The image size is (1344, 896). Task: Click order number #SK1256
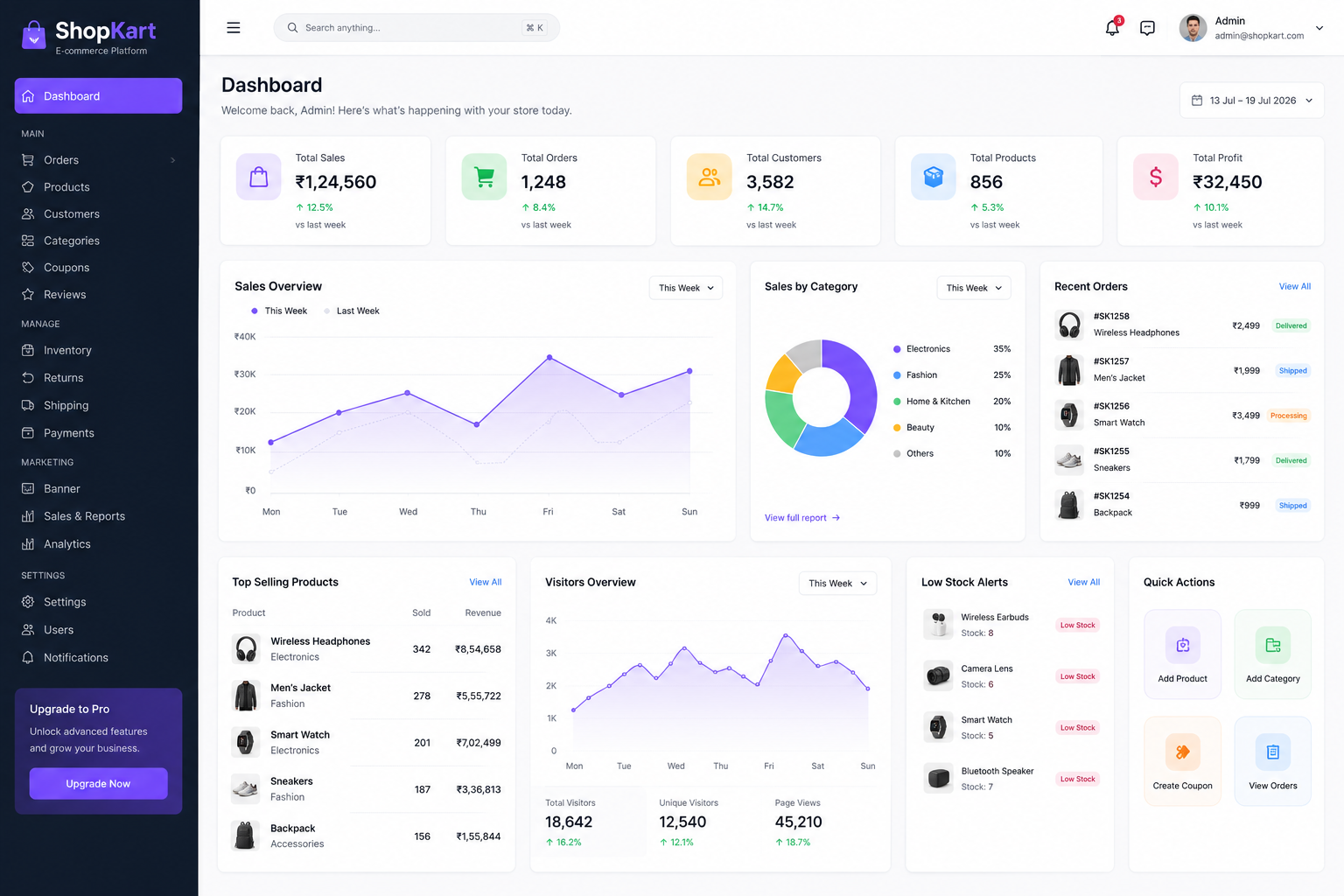point(1111,406)
